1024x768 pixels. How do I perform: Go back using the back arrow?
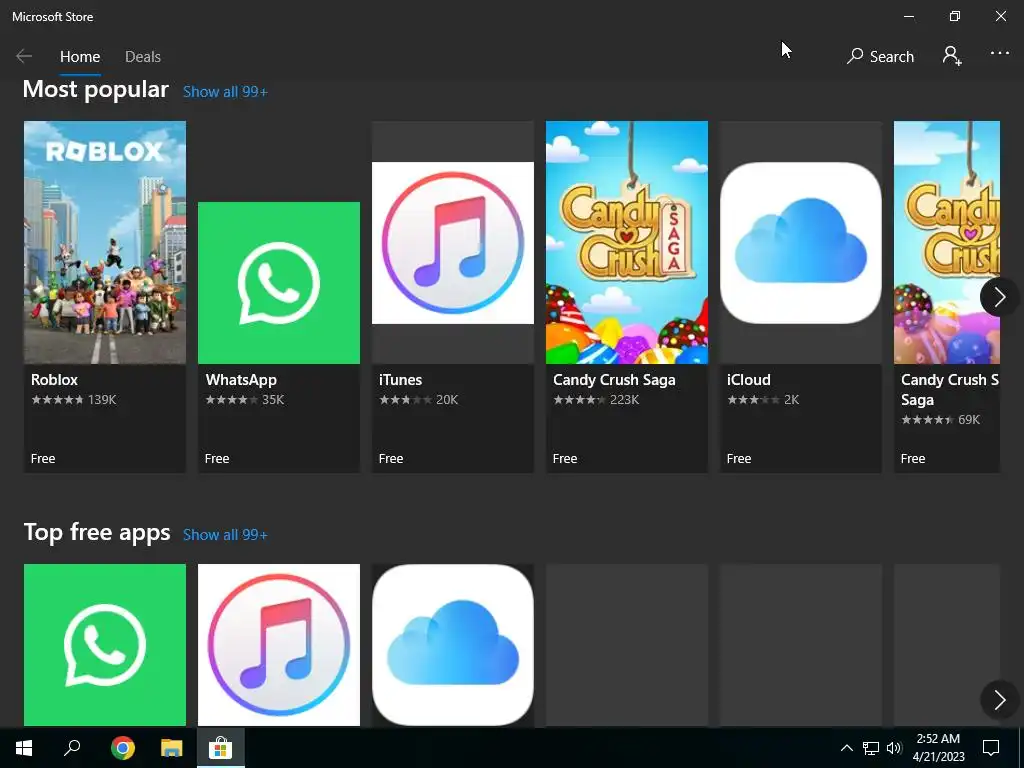pos(24,56)
